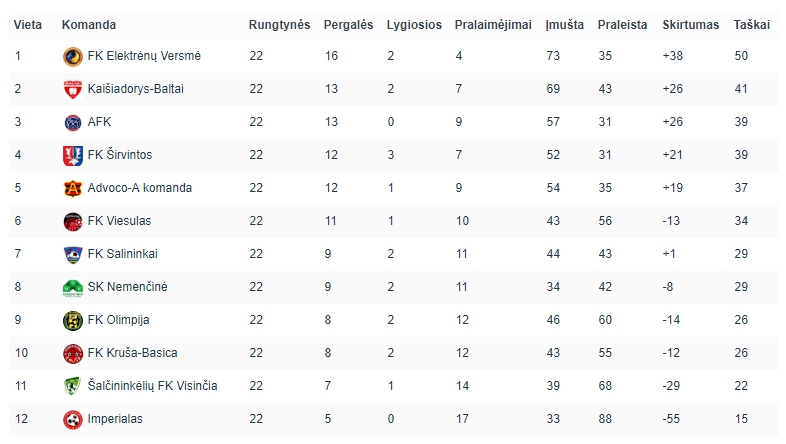The image size is (786, 444).
Task: Click the Įmušta column header
Action: click(x=564, y=25)
